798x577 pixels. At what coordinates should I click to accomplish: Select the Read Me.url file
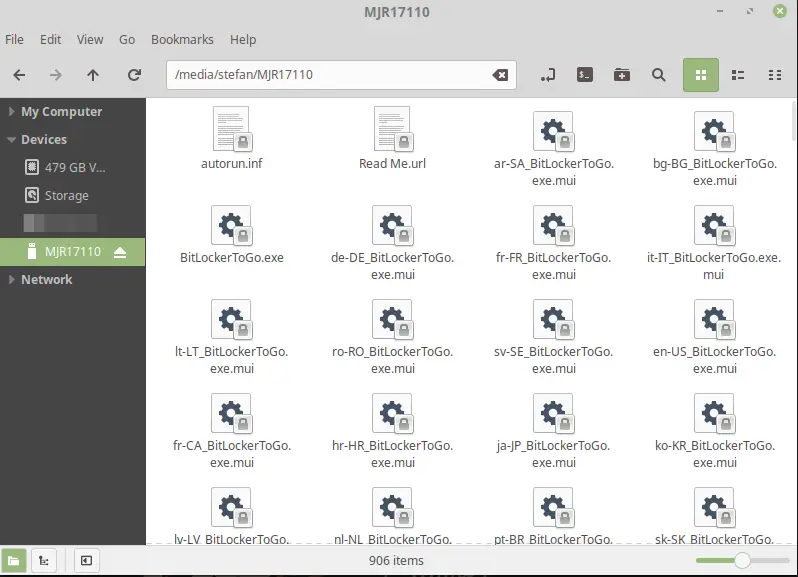[392, 138]
